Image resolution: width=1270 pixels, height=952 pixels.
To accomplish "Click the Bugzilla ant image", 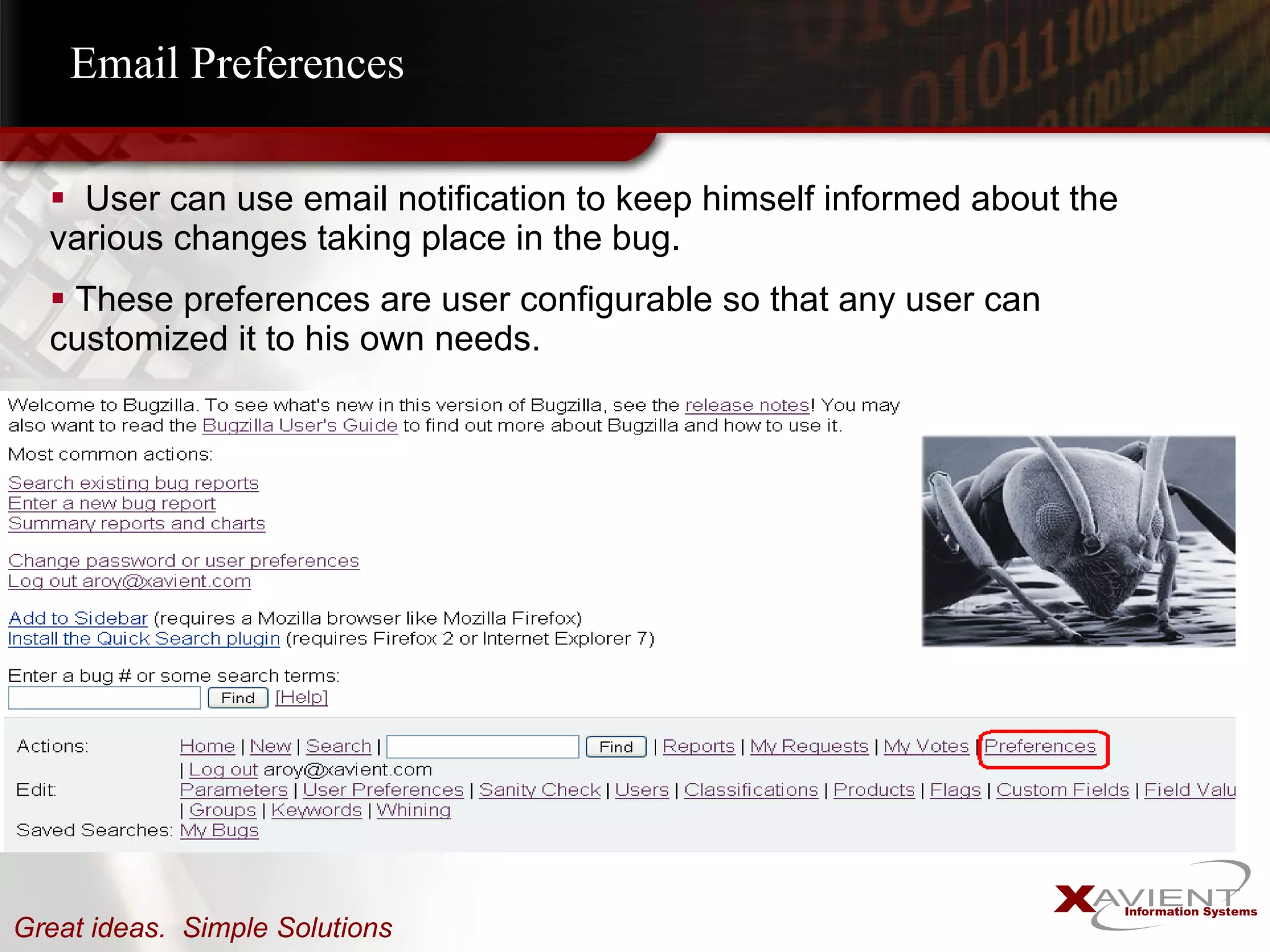I will tap(1078, 542).
